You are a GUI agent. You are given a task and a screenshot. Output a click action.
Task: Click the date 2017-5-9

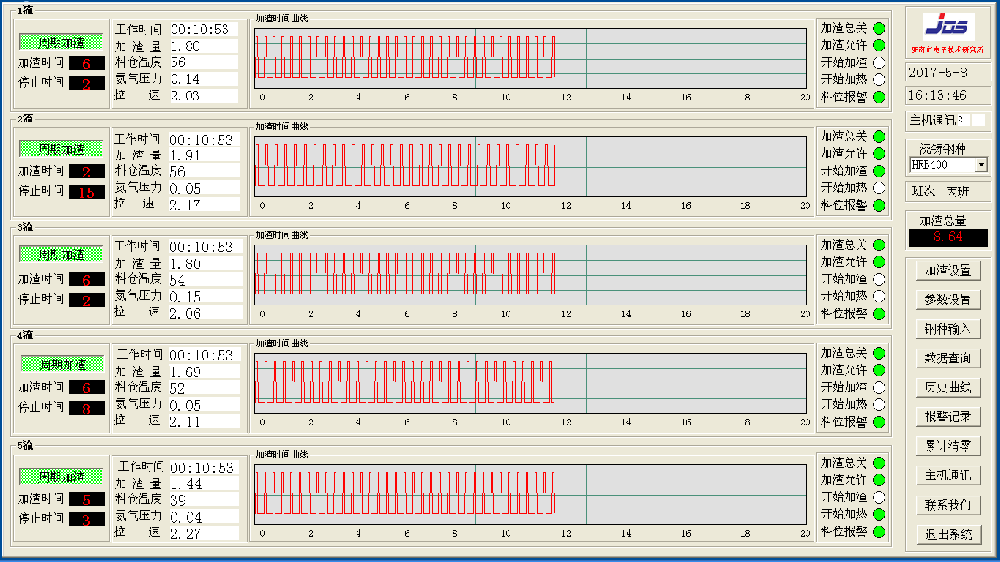(938, 72)
